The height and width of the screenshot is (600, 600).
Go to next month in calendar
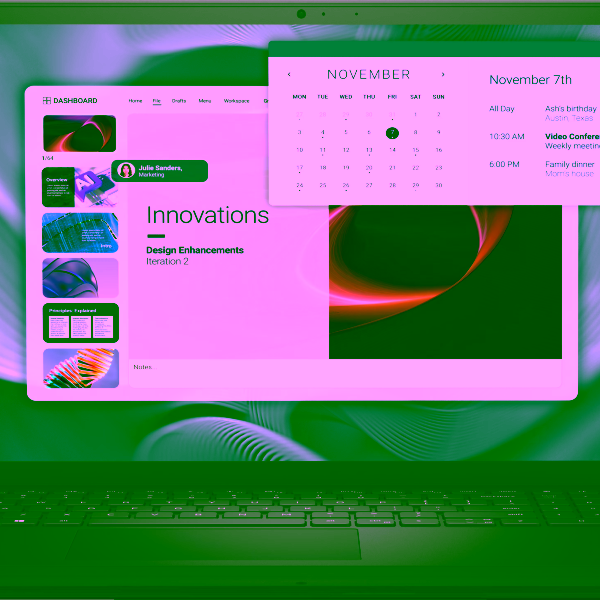443,74
